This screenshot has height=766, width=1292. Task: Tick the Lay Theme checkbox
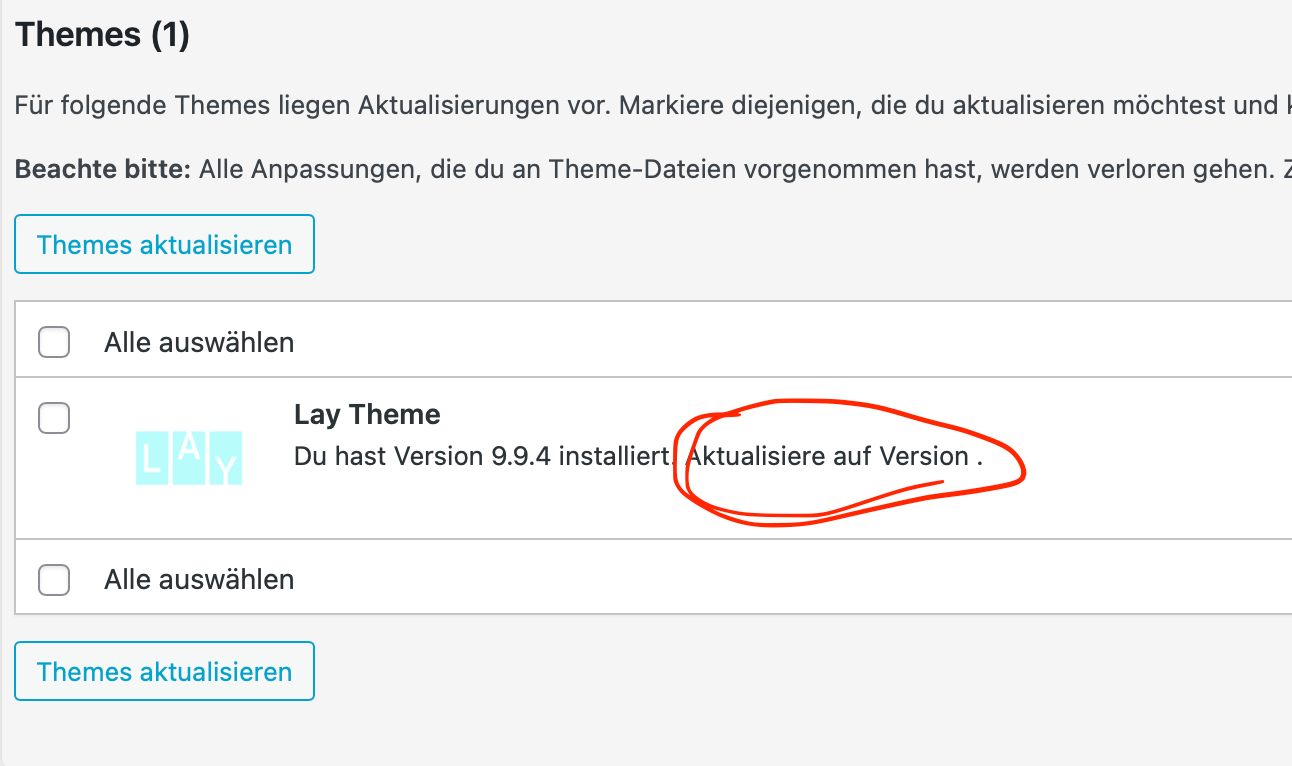click(54, 417)
